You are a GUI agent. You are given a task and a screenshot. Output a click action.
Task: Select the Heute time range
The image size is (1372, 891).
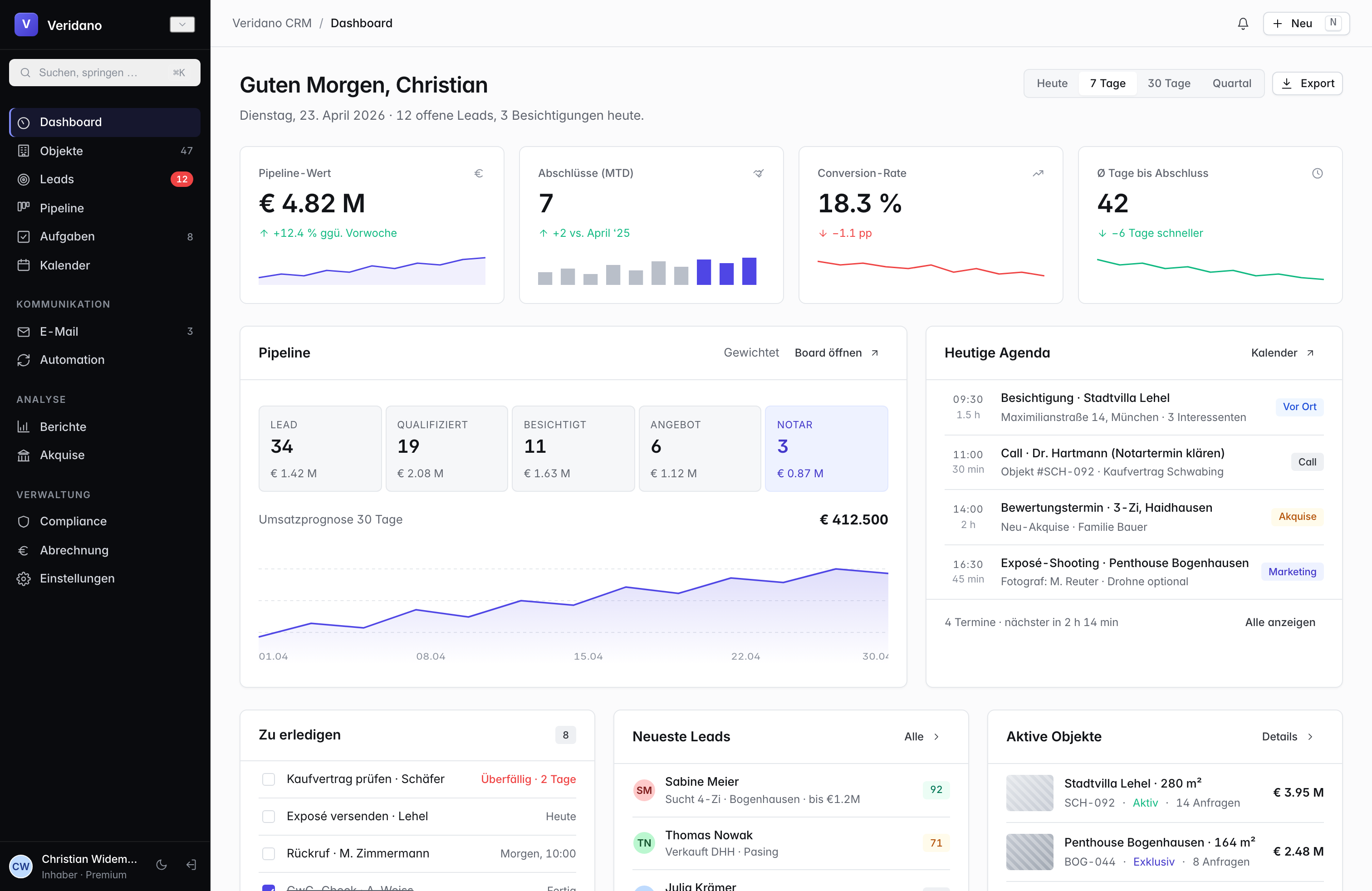1052,83
